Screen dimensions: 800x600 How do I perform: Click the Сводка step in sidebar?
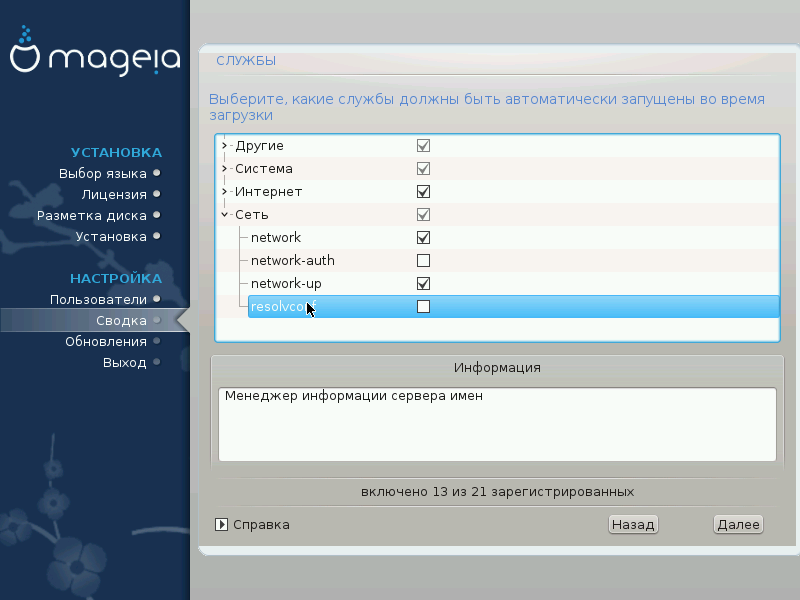[121, 320]
